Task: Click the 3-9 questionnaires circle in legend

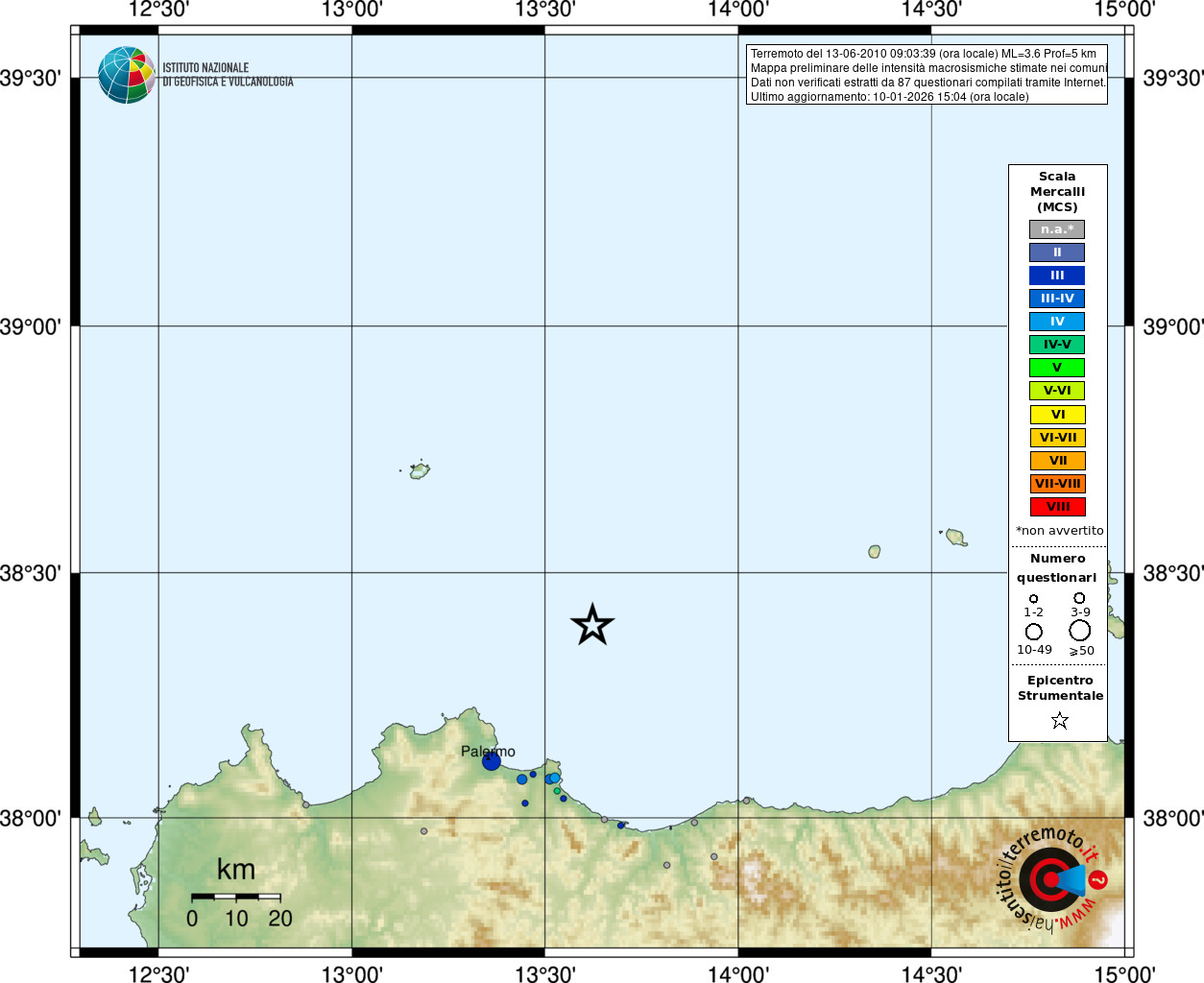Action: tap(1079, 598)
